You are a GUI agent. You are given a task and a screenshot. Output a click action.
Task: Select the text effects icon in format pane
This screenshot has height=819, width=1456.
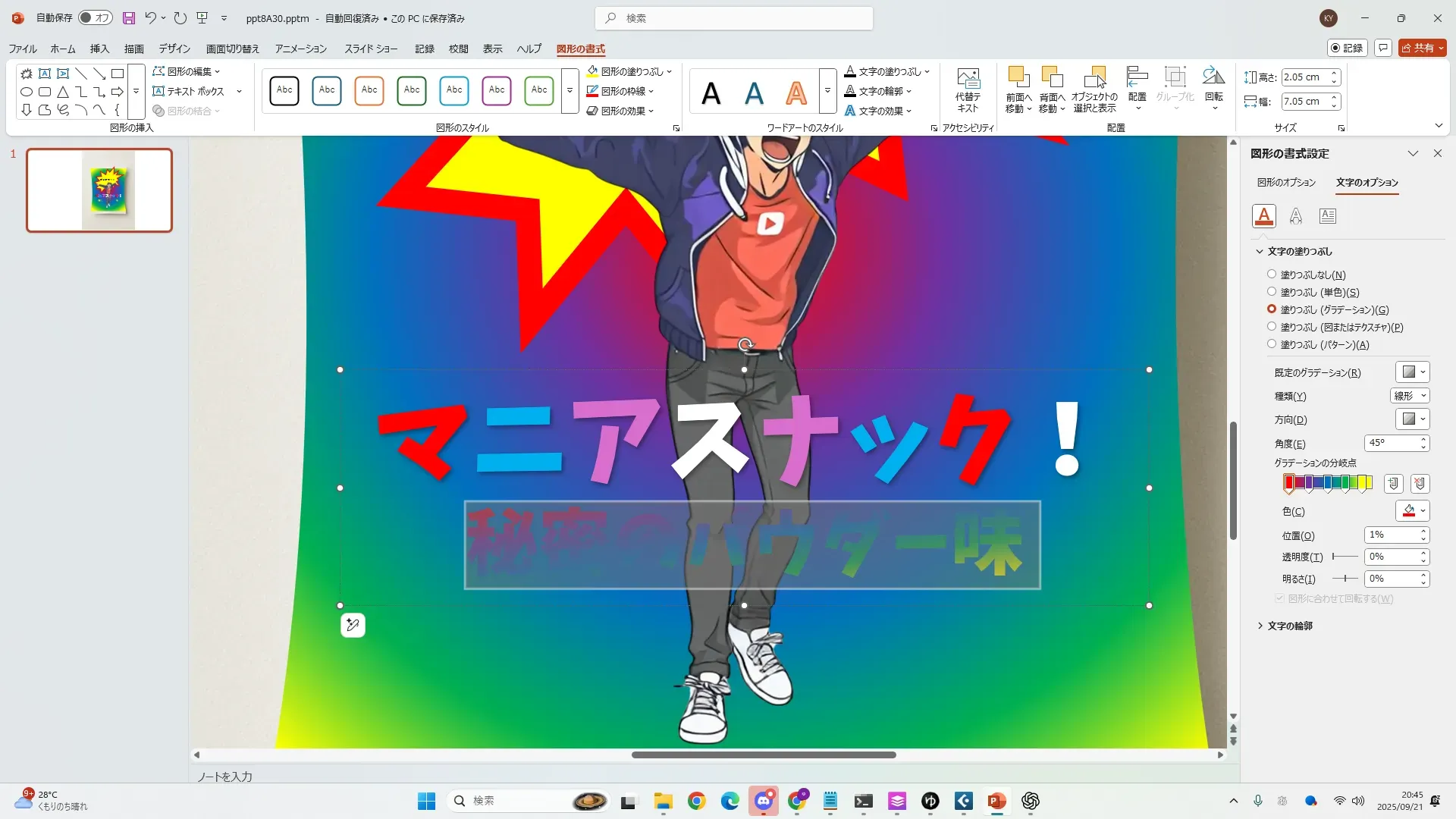1296,216
